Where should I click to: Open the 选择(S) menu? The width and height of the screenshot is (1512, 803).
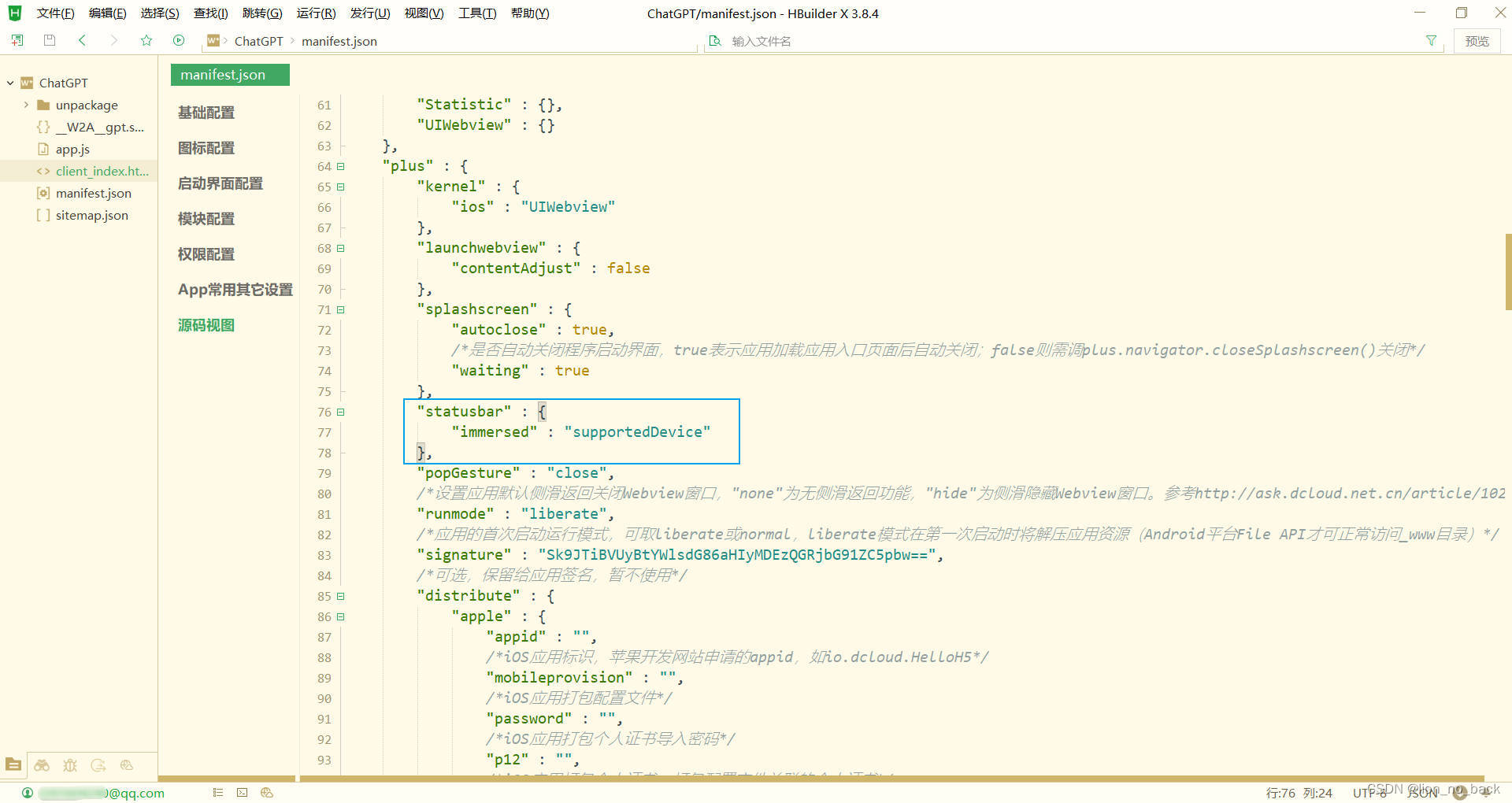tap(160, 13)
